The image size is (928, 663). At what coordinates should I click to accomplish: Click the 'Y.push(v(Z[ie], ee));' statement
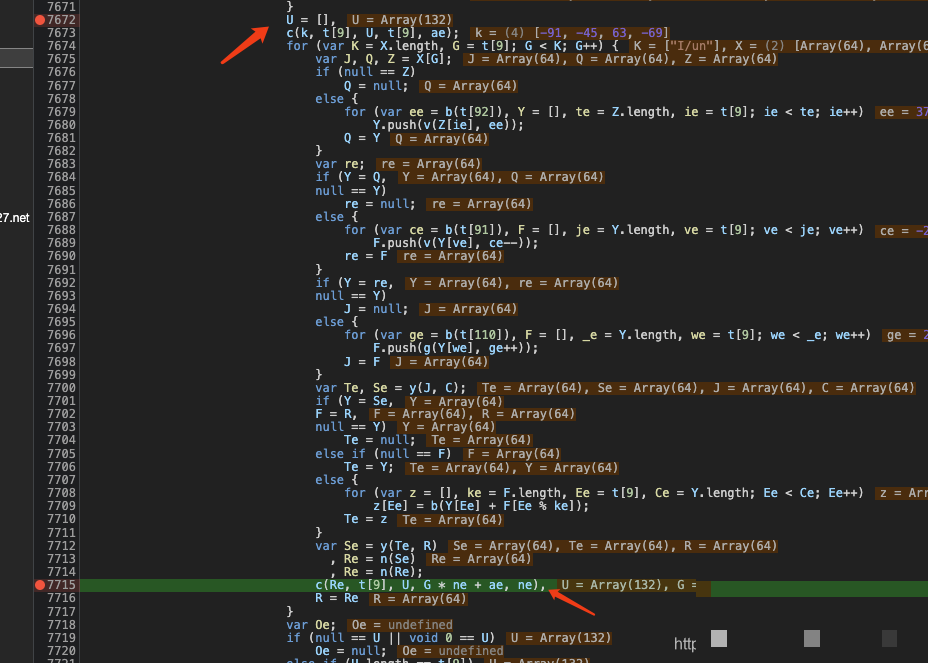448,125
